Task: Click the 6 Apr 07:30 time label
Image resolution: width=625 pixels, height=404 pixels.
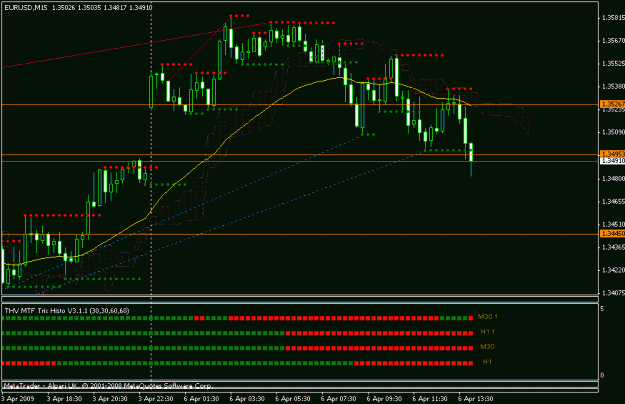Action: [339, 398]
